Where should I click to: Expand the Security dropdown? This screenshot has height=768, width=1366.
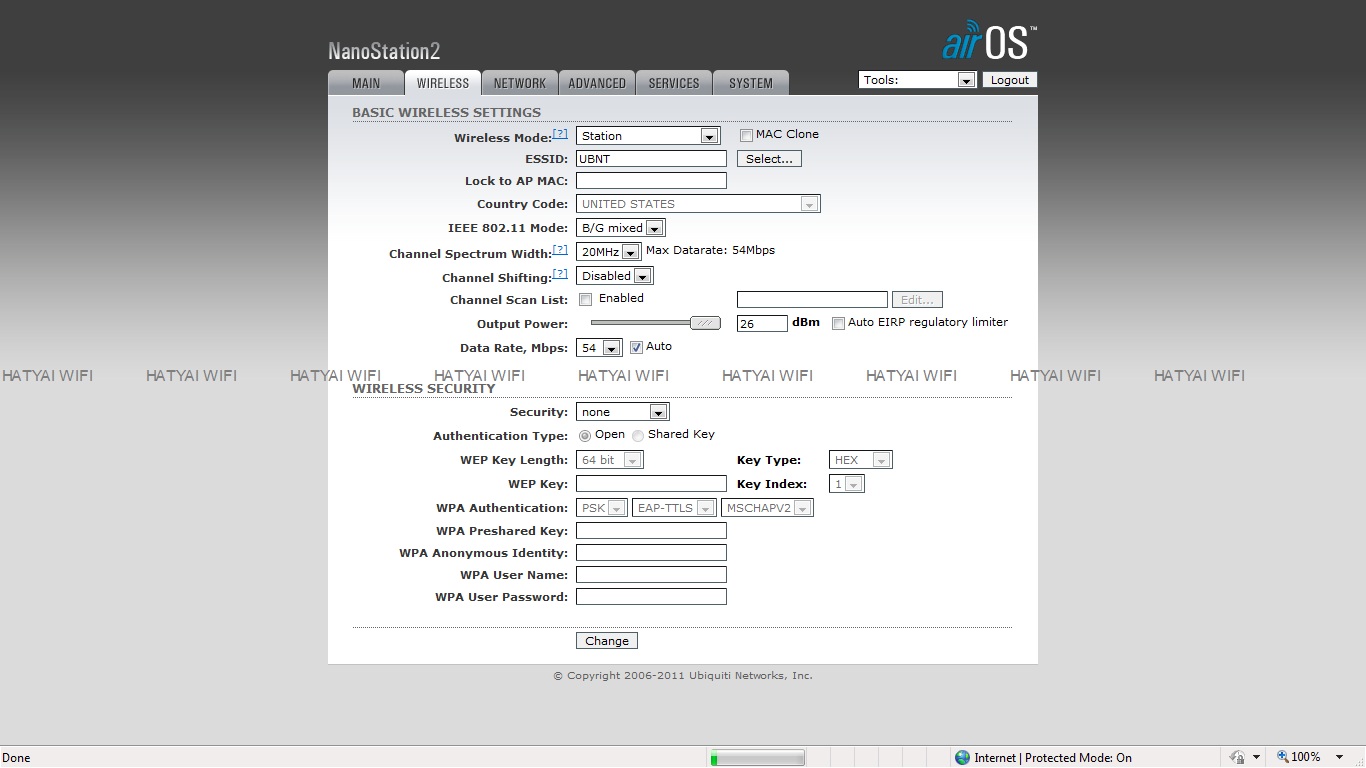pyautogui.click(x=623, y=412)
